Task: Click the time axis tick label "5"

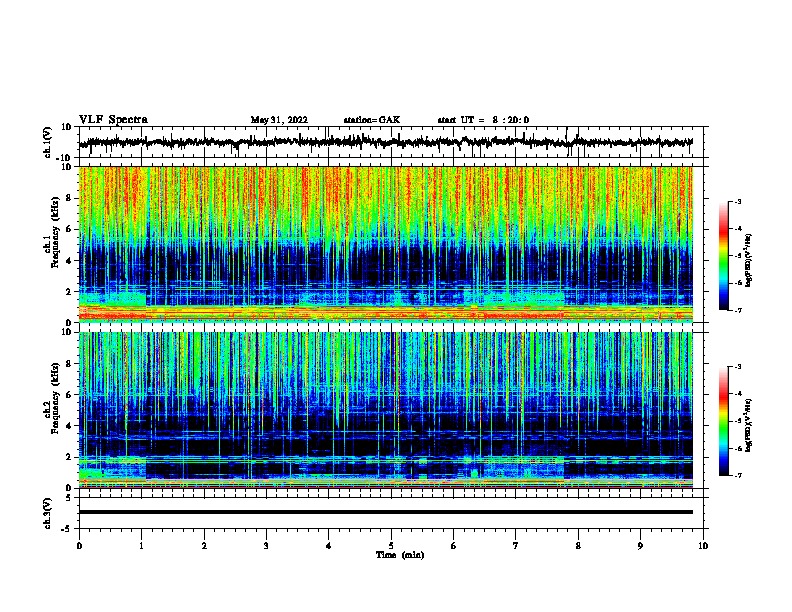Action: pyautogui.click(x=391, y=546)
